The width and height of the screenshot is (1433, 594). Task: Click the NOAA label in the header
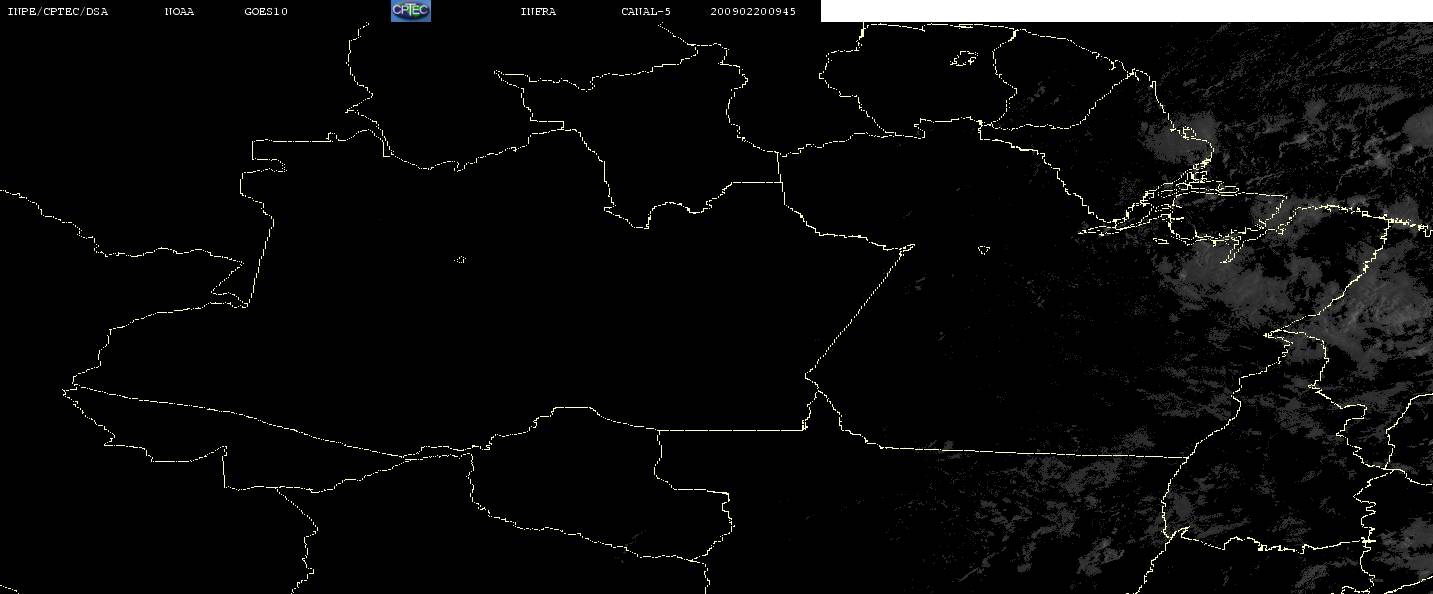click(x=180, y=12)
